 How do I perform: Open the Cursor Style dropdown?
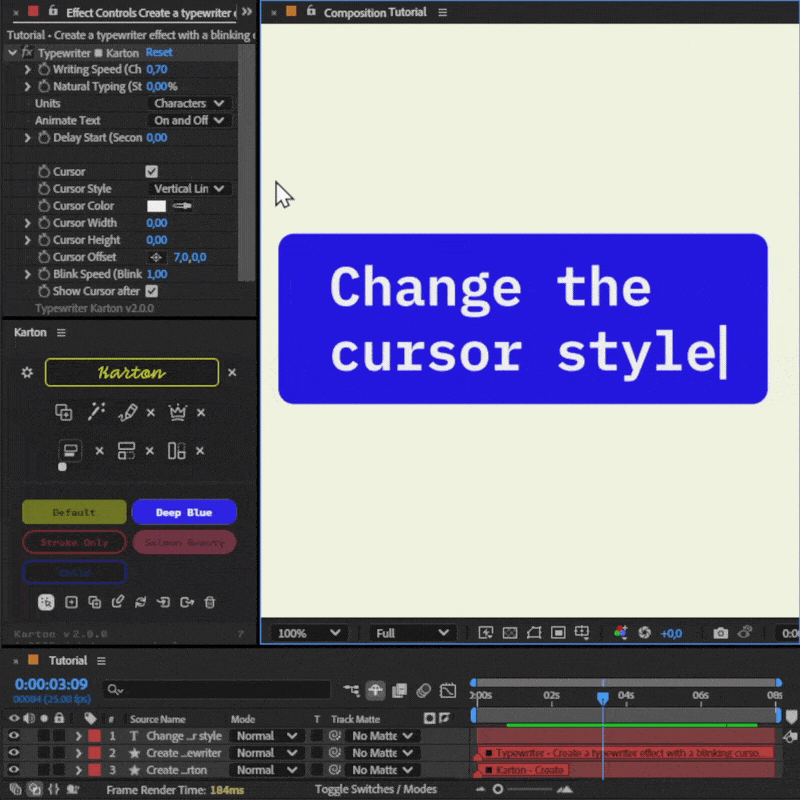[x=190, y=188]
